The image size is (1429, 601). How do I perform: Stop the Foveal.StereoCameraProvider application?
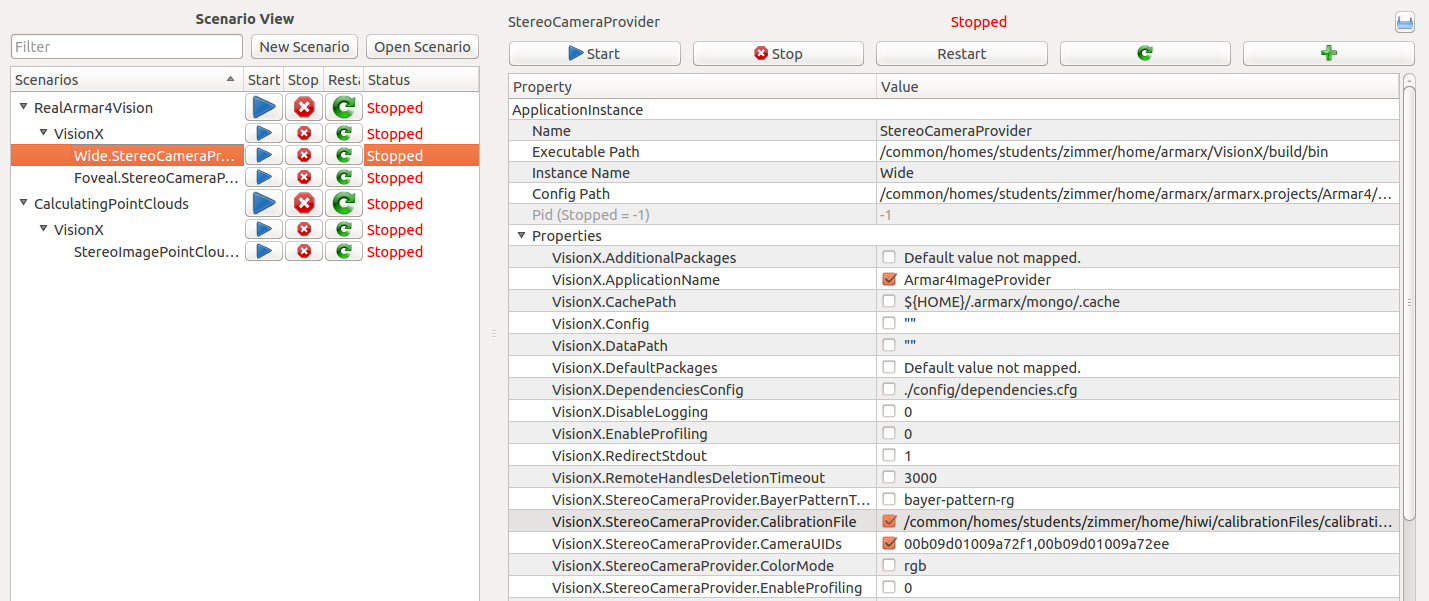point(304,177)
